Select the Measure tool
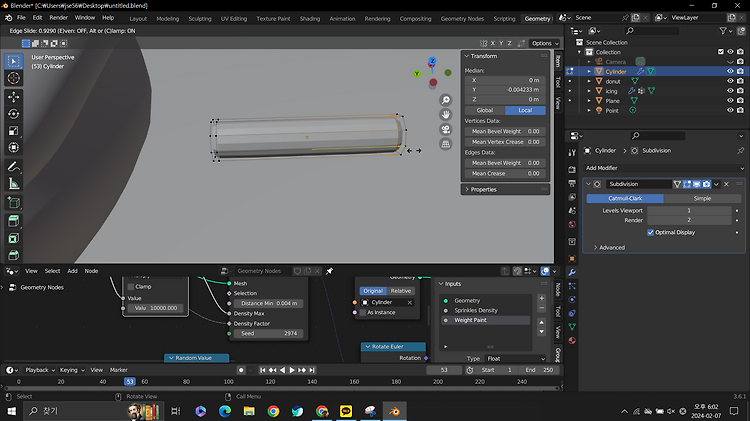The height and width of the screenshot is (421, 750). [x=14, y=184]
